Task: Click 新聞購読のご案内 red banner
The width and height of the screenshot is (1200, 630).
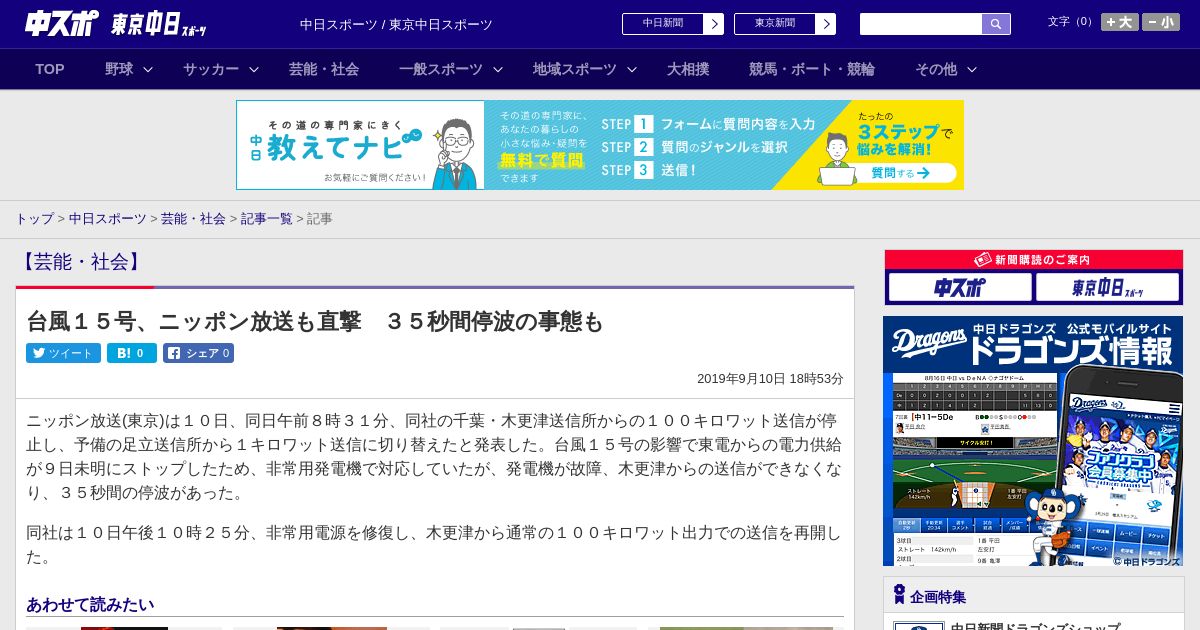Action: (x=1034, y=260)
